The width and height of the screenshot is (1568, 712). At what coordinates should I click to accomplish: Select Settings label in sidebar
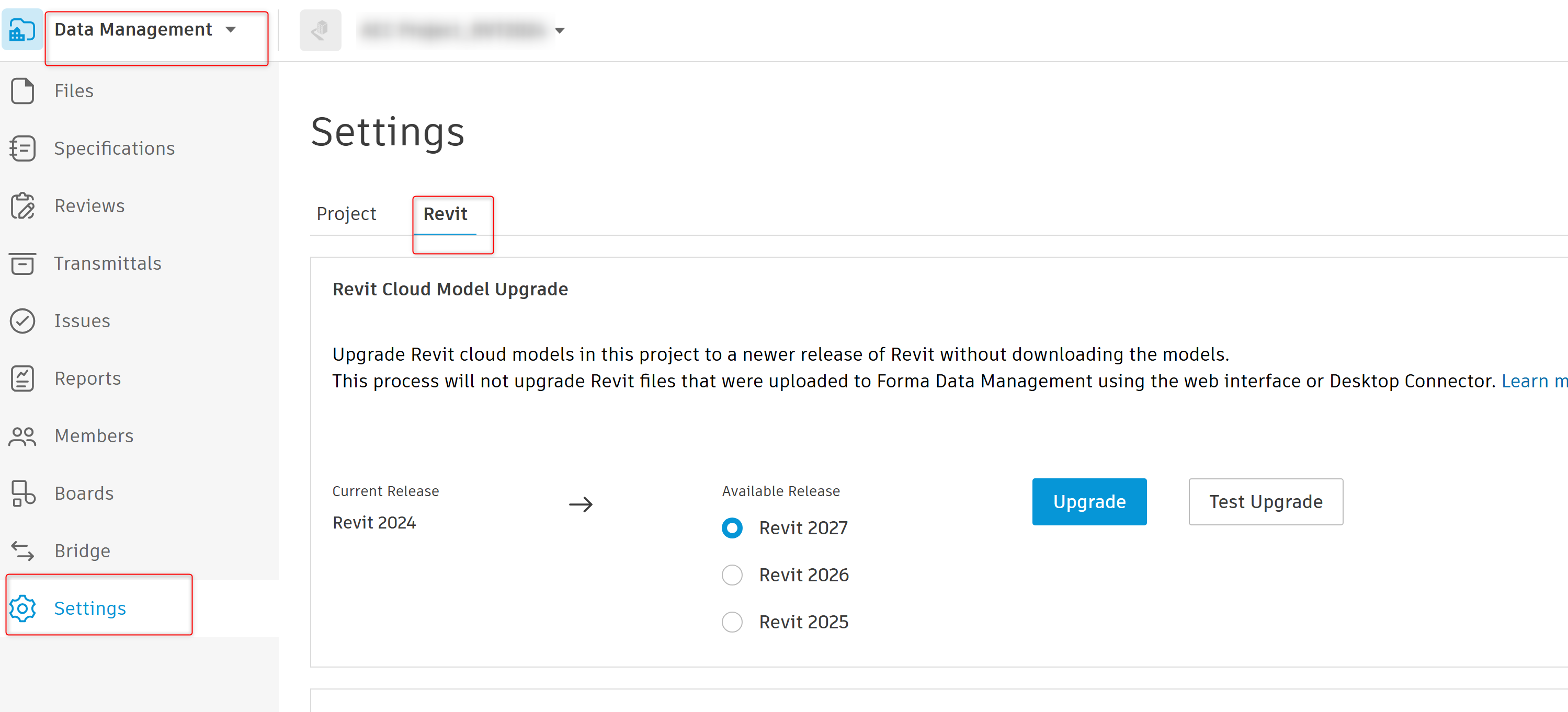[x=90, y=608]
